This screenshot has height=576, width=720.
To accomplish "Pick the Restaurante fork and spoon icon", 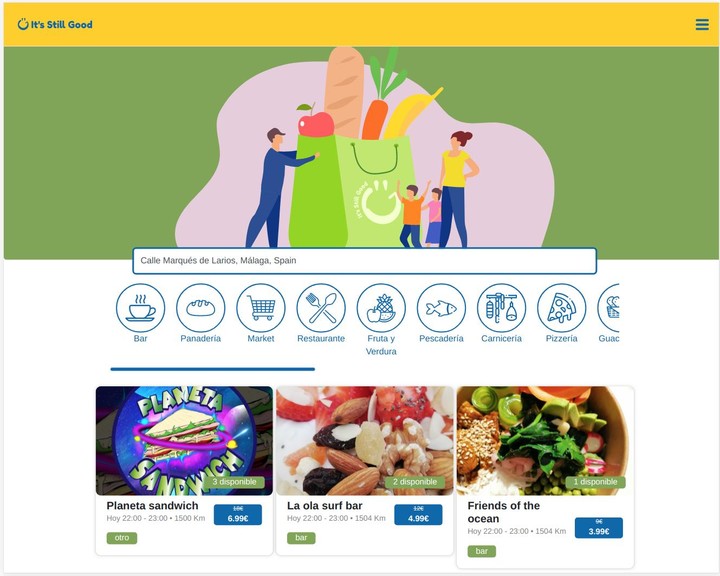I will click(321, 308).
